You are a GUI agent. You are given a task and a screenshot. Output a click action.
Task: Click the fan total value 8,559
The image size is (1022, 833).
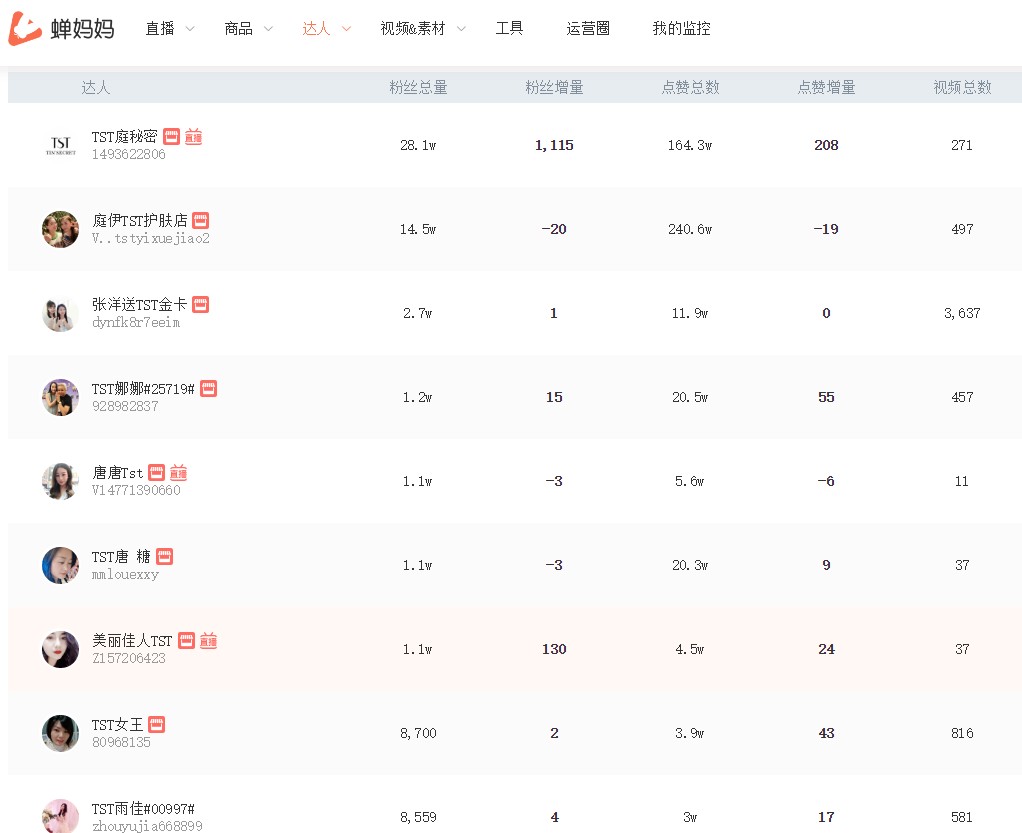tap(418, 818)
